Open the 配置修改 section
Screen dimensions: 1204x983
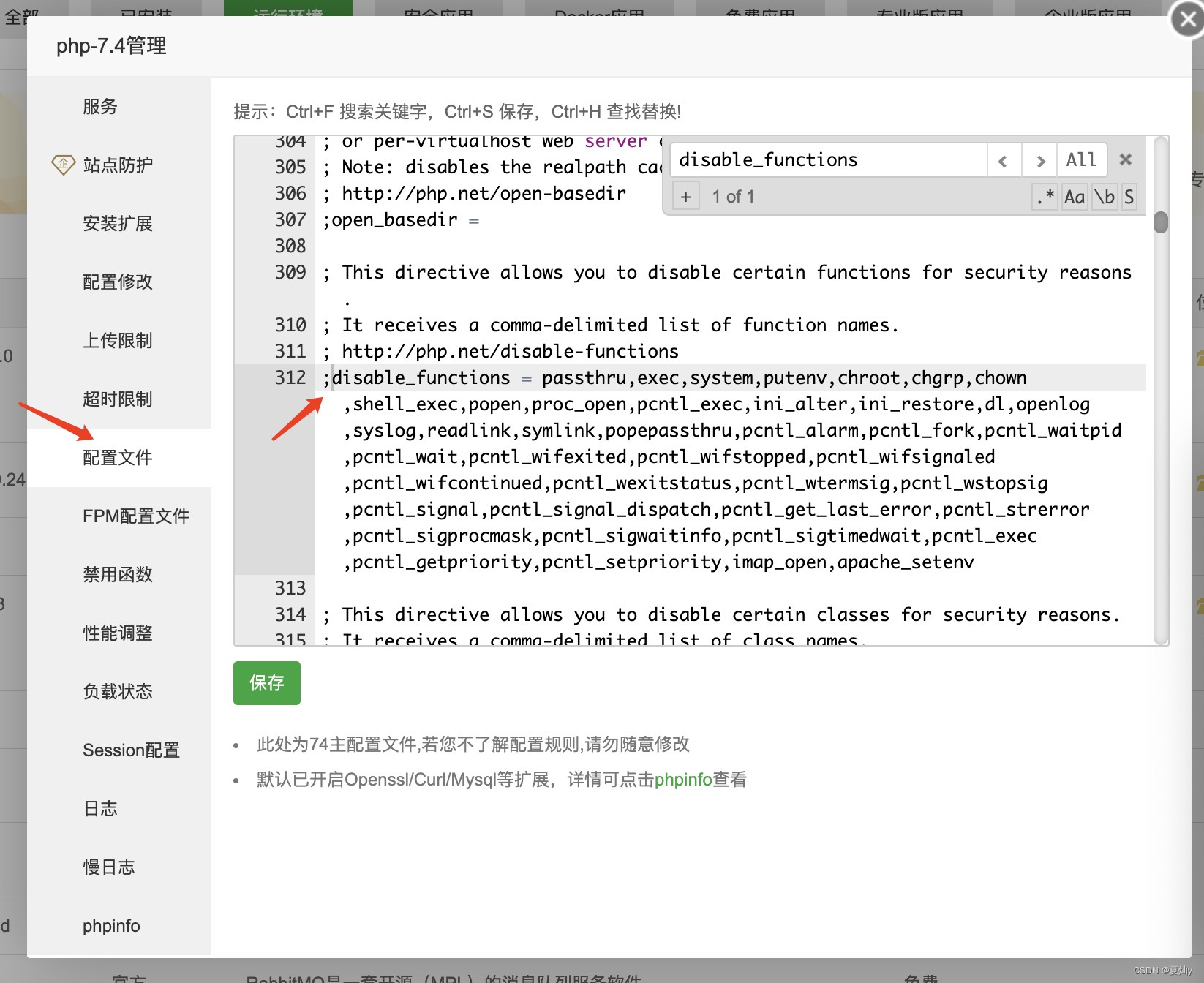118,282
